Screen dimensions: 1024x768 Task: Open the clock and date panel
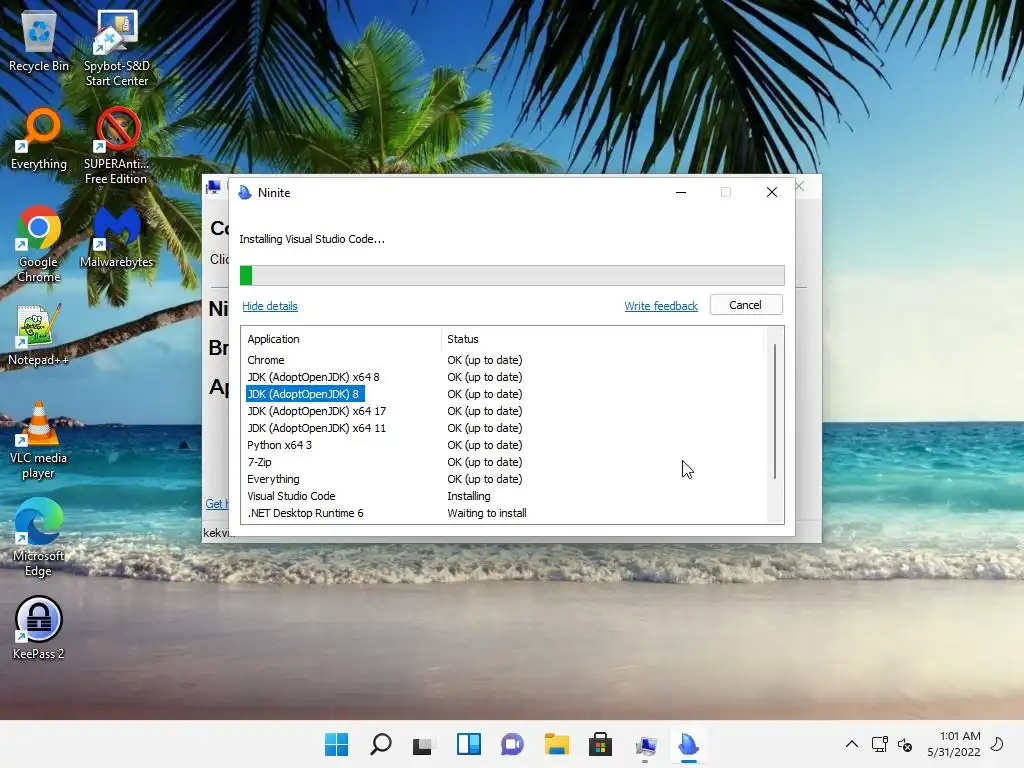pyautogui.click(x=953, y=744)
